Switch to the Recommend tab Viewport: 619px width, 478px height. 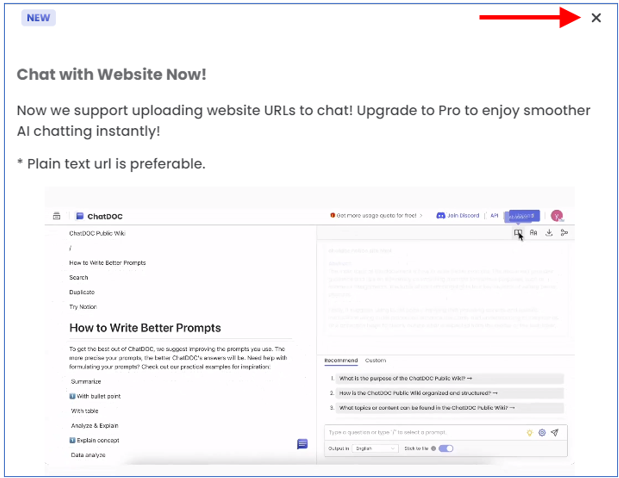pos(341,360)
